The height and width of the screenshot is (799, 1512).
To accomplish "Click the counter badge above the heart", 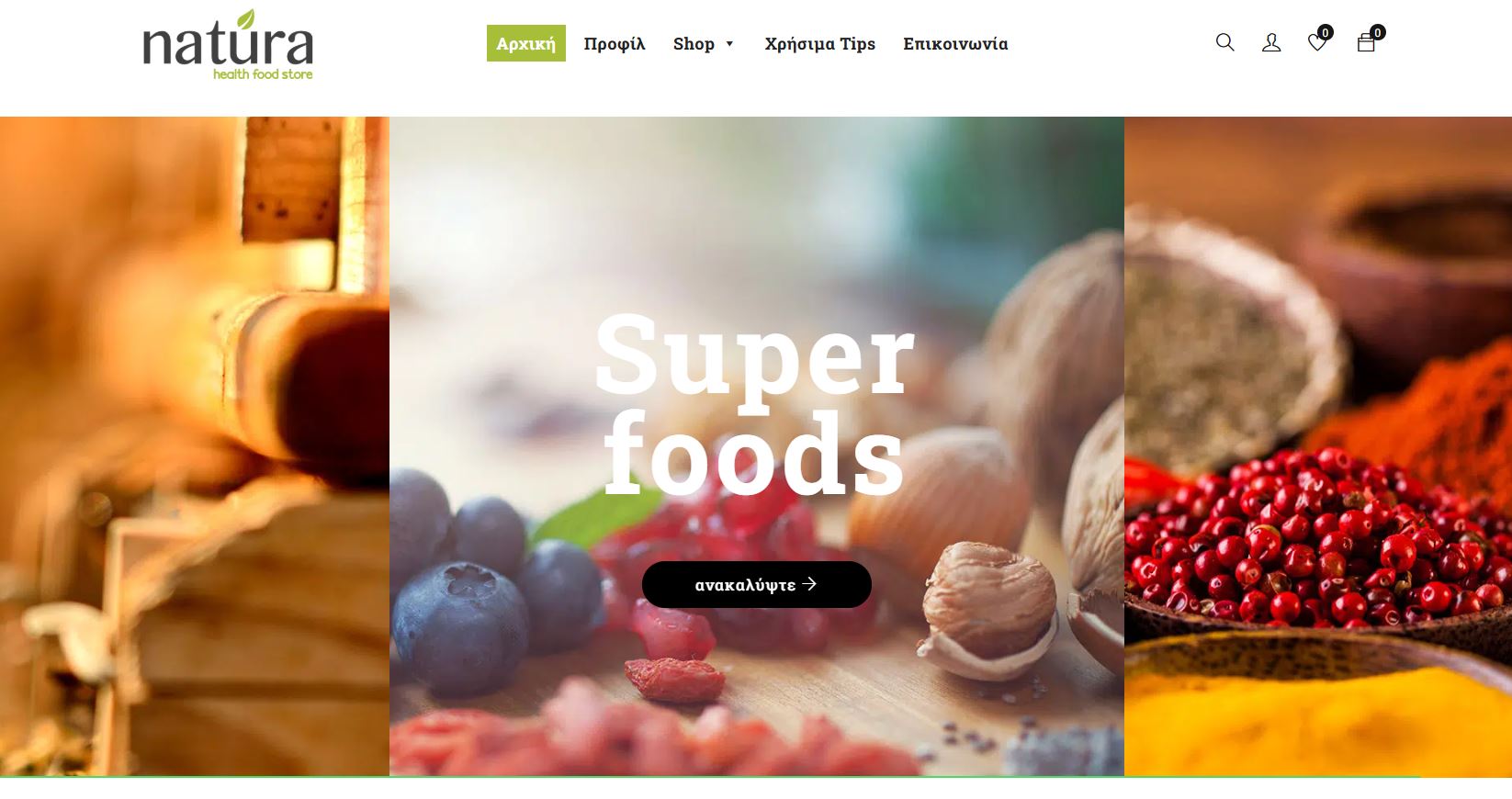I will 1325,32.
